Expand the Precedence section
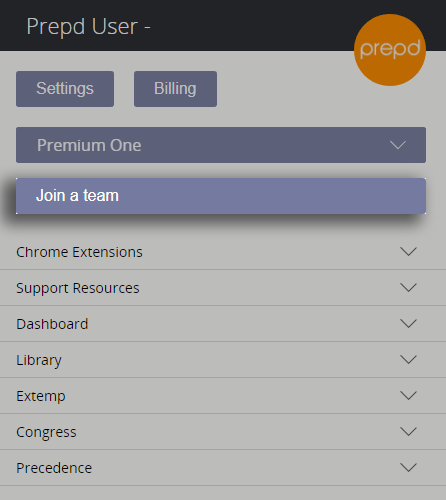This screenshot has height=500, width=446. [223, 468]
